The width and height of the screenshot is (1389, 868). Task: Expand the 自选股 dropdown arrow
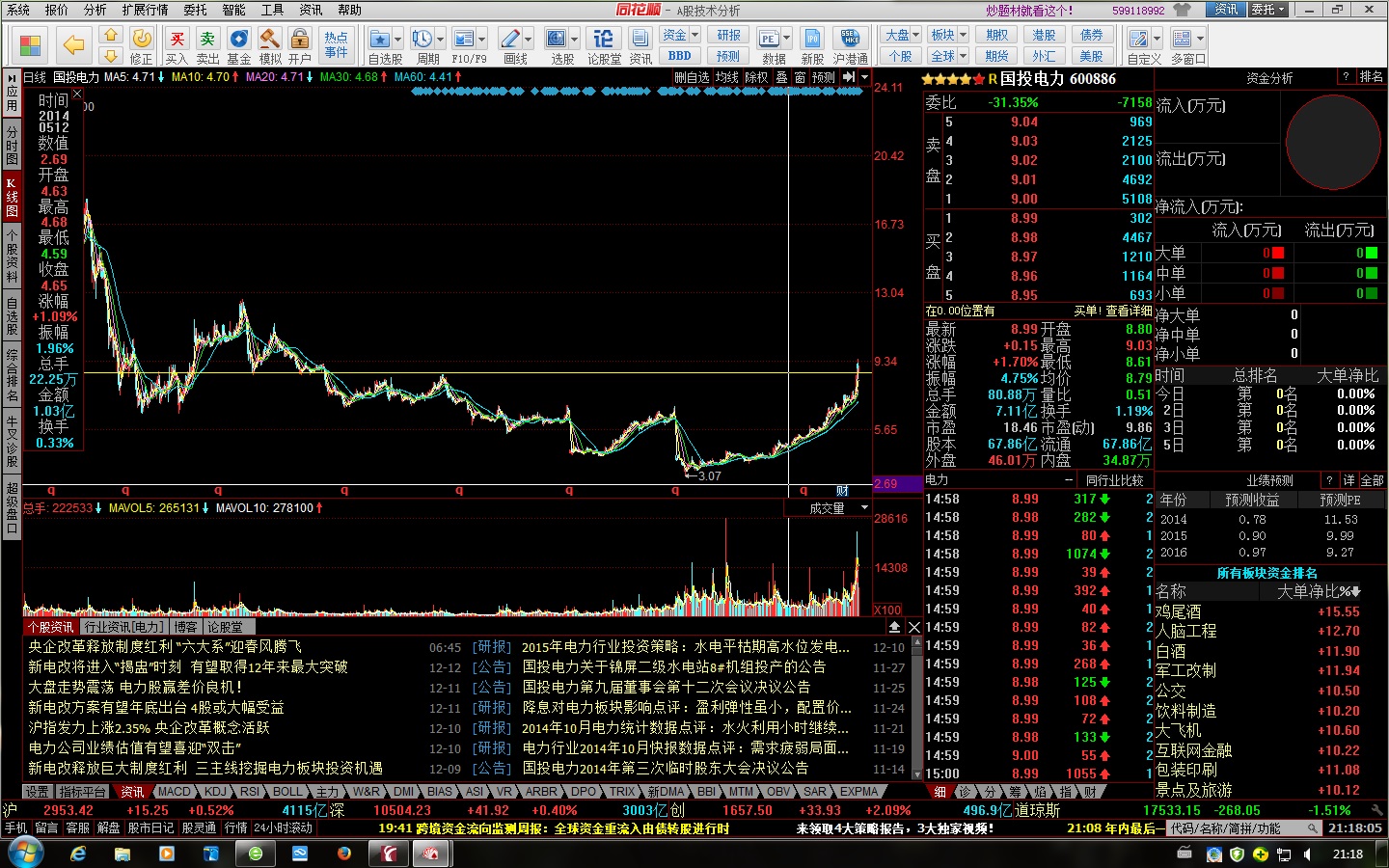click(x=397, y=39)
